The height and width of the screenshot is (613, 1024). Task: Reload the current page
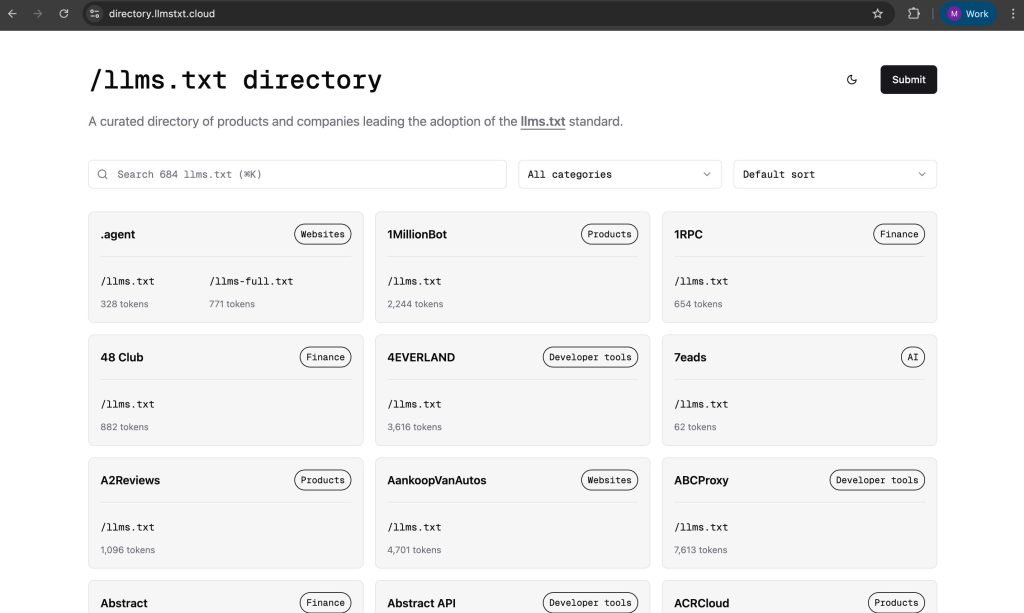(63, 14)
